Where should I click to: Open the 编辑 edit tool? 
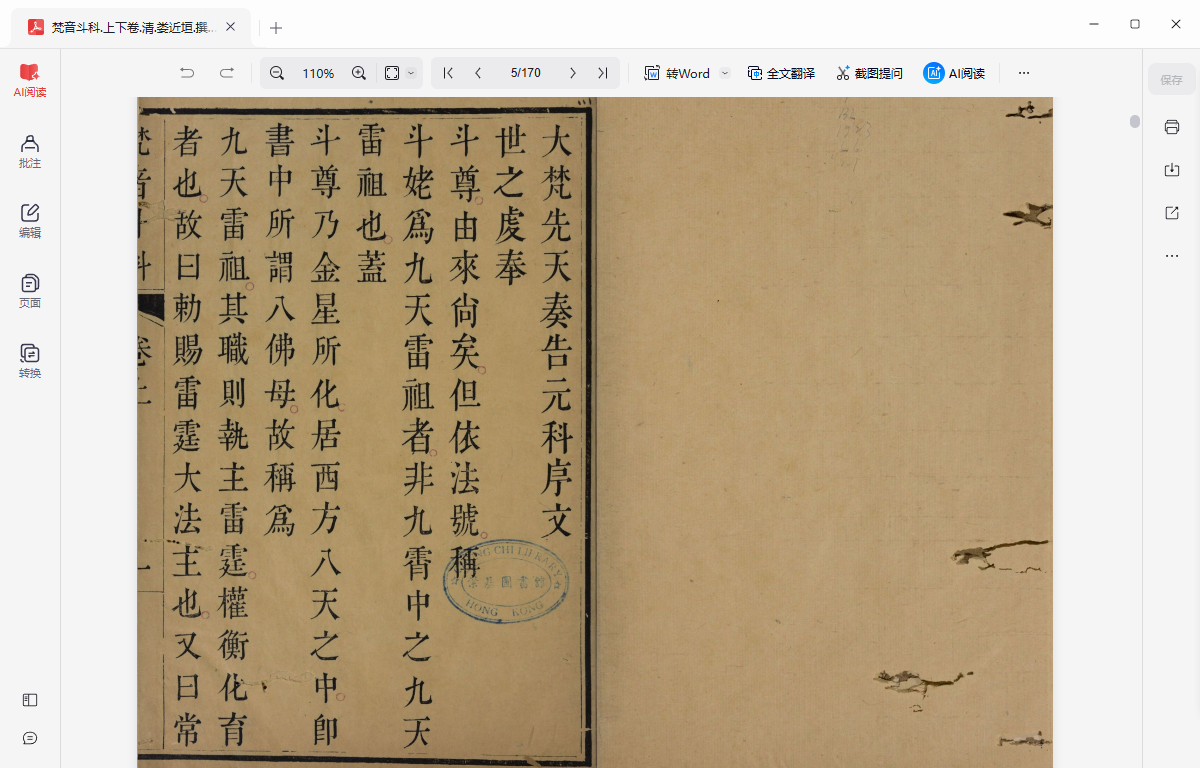pyautogui.click(x=30, y=222)
